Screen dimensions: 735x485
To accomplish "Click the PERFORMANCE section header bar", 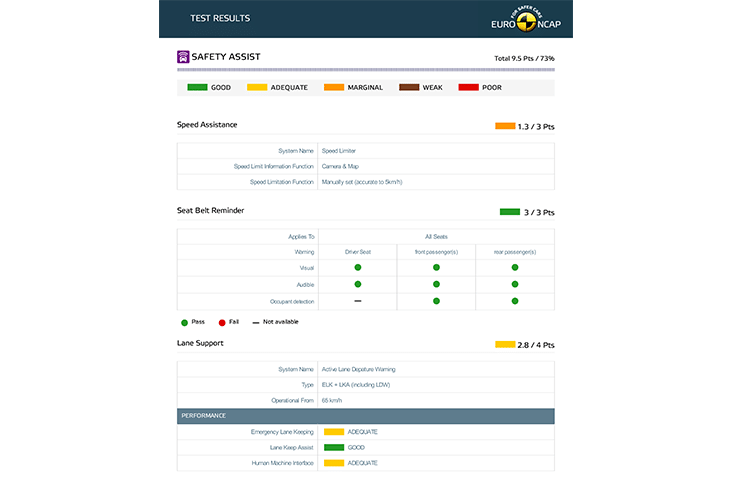I will 365,415.
